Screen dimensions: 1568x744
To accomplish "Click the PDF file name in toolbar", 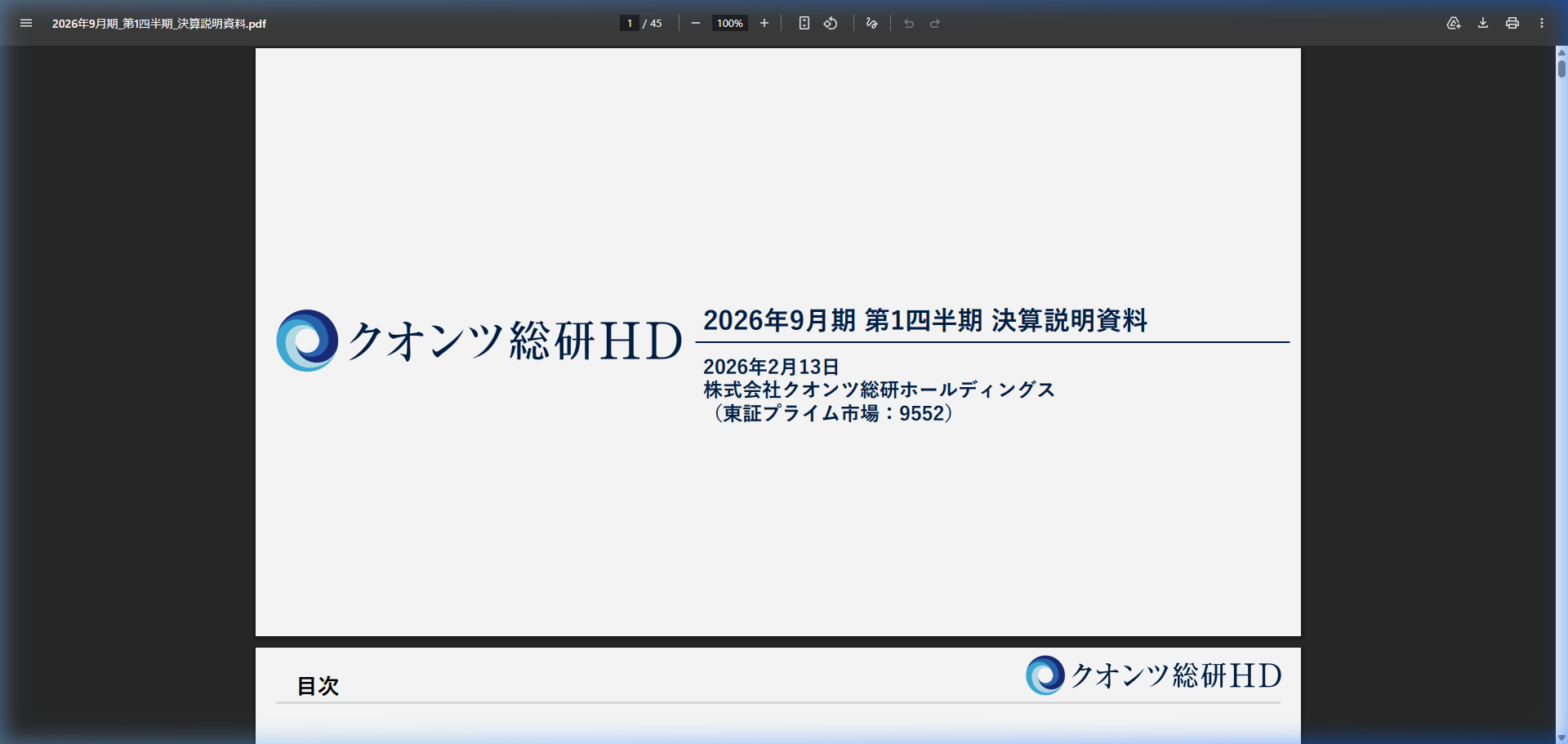I will click(159, 24).
